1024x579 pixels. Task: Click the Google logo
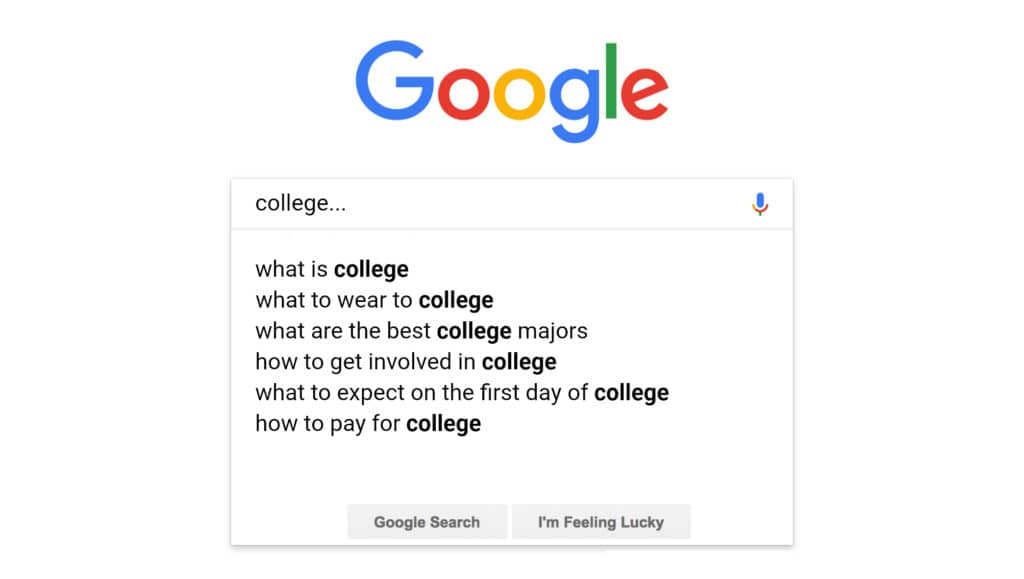[512, 85]
